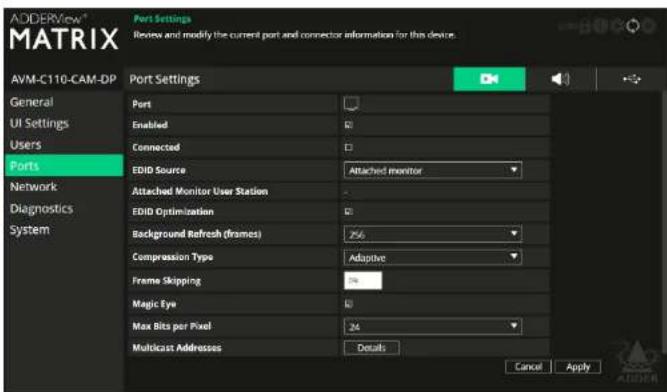Click the AVM-C110-CAM-DP device name
Screen dimensions: 667x392
(x=63, y=80)
